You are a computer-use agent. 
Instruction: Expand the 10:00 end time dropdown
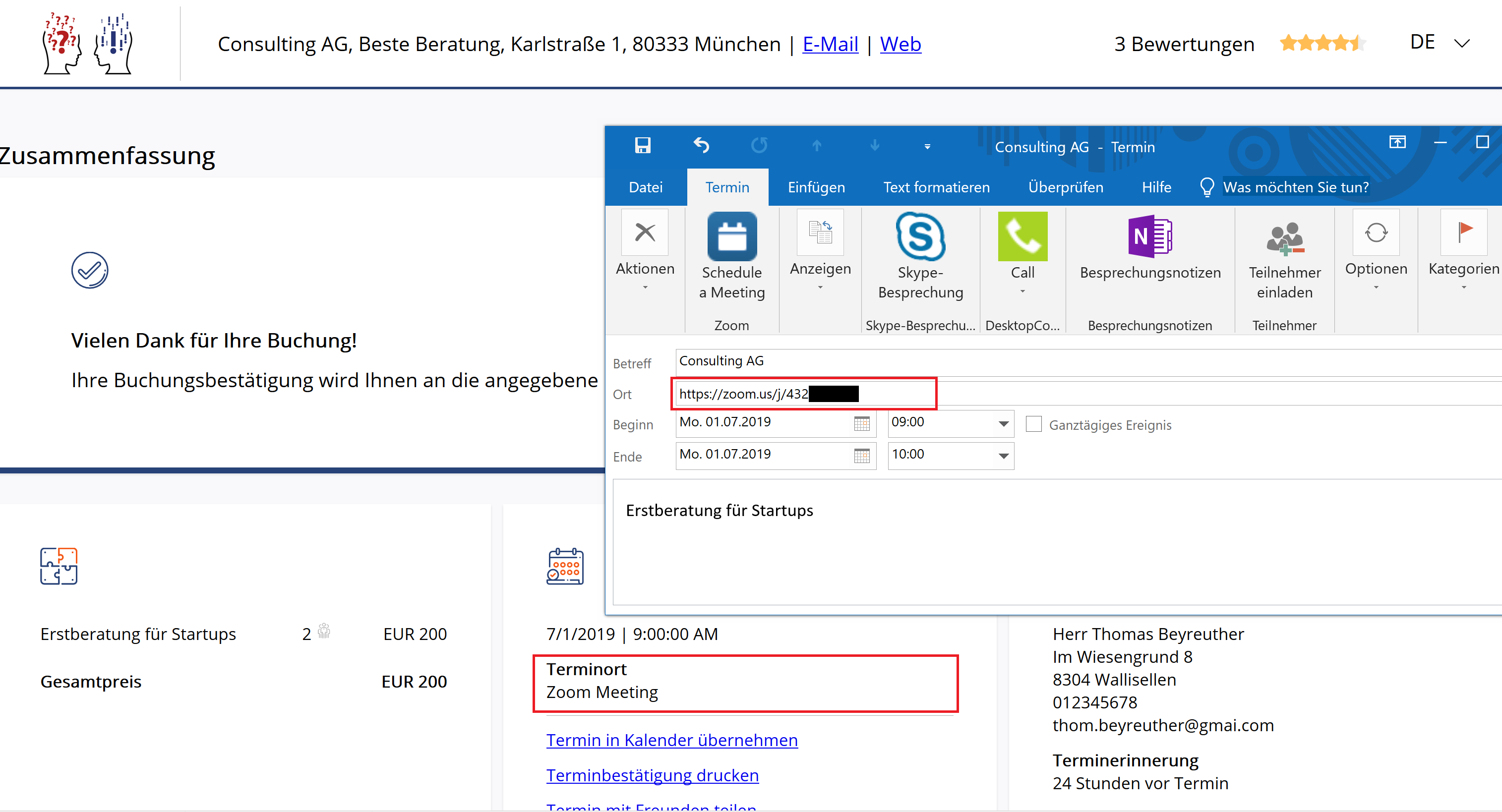click(x=1003, y=456)
